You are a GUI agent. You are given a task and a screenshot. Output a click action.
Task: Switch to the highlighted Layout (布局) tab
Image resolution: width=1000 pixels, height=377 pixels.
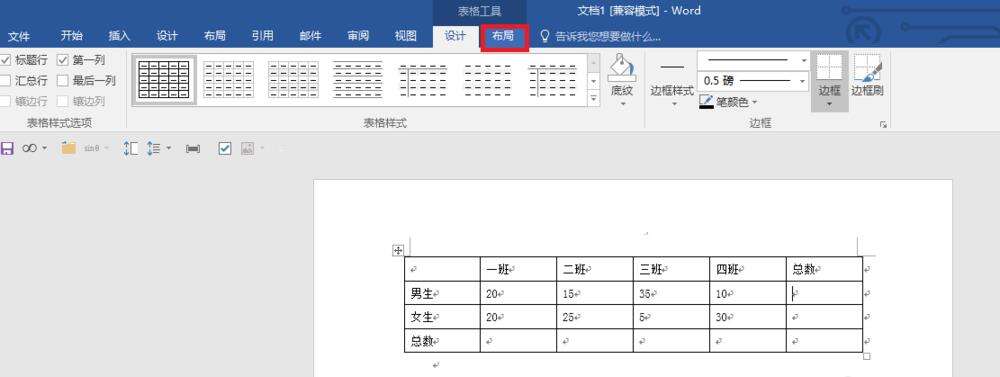tap(503, 36)
